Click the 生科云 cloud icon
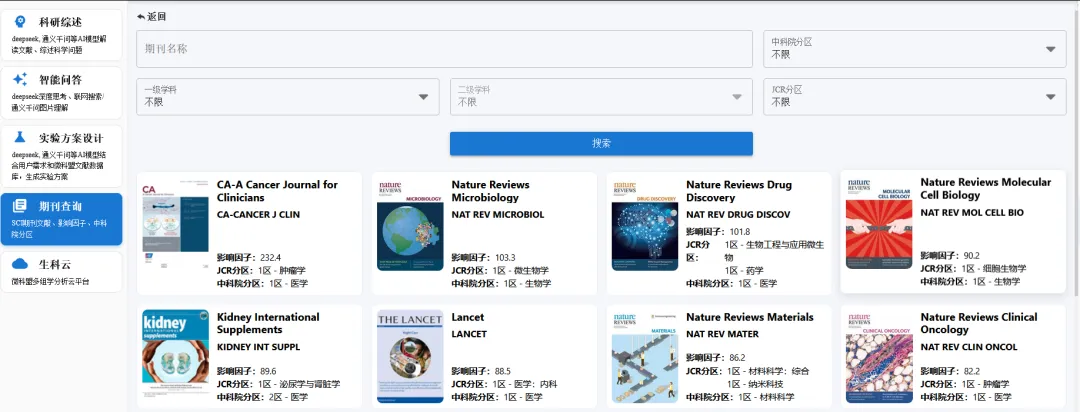This screenshot has width=1080, height=412. 20,263
